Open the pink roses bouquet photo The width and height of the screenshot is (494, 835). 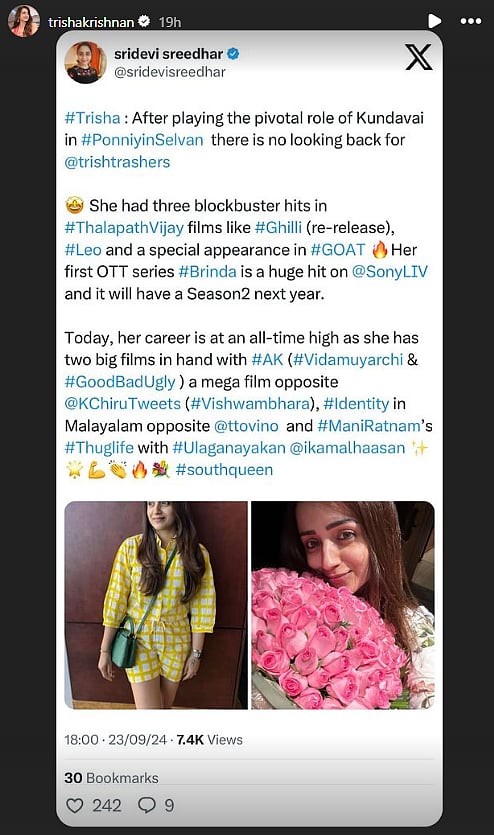click(343, 605)
